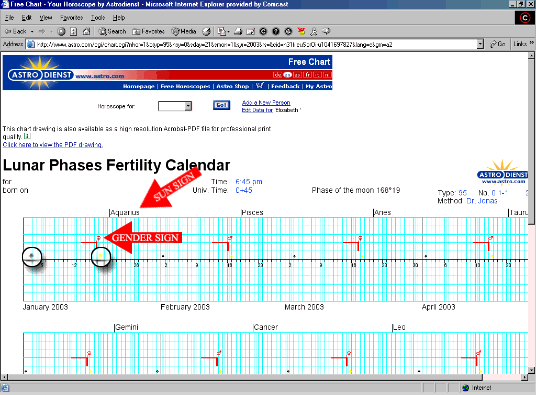Click the Type 95 link

point(463,193)
